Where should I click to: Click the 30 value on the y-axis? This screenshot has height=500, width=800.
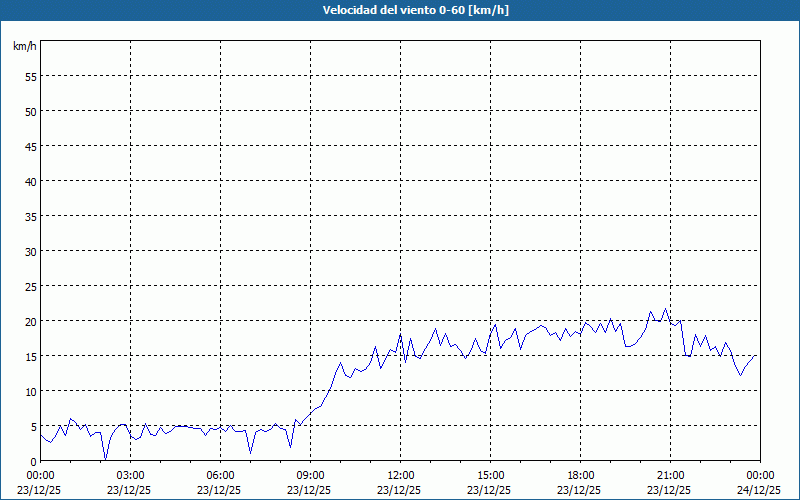(30, 251)
